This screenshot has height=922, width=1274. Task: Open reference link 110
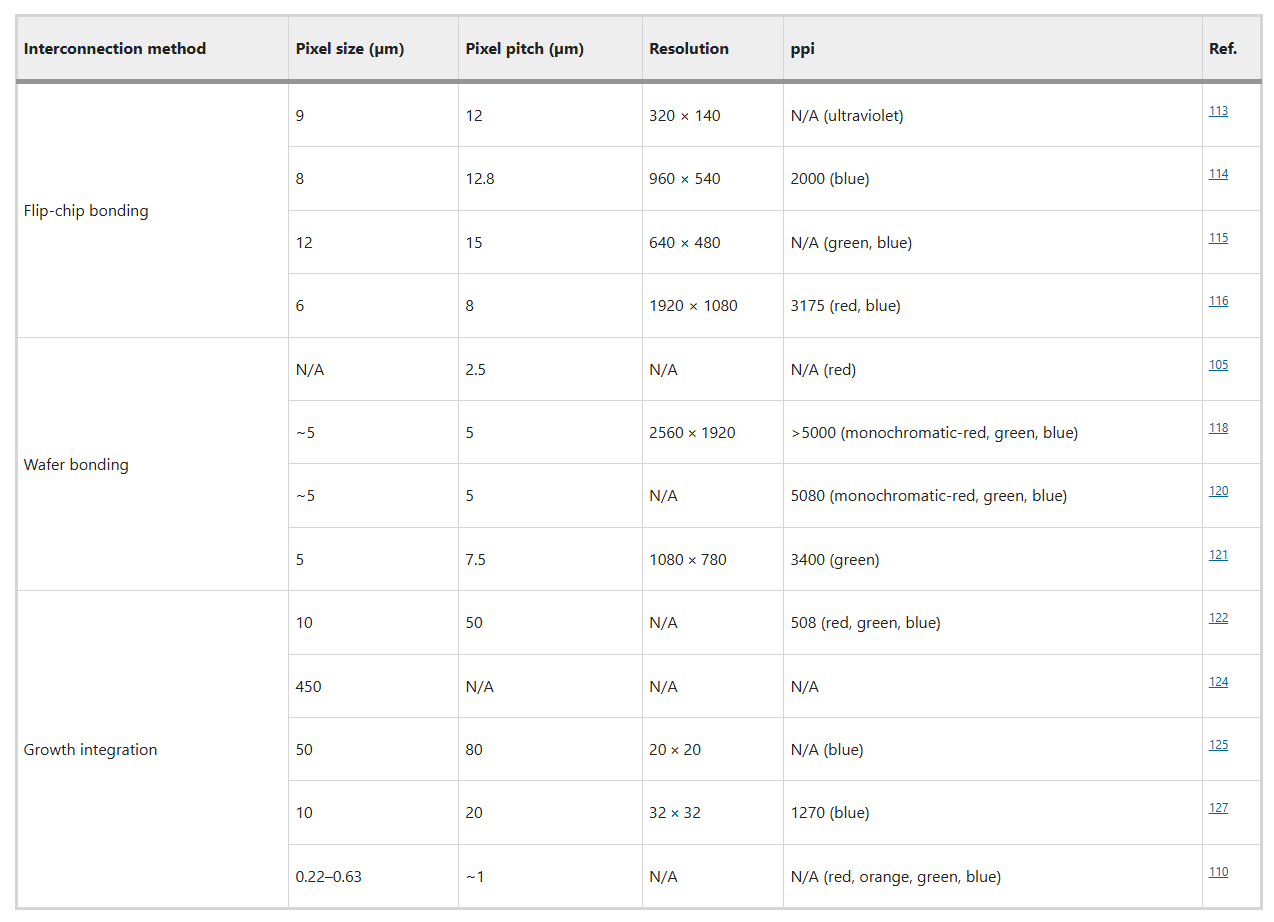coord(1218,872)
